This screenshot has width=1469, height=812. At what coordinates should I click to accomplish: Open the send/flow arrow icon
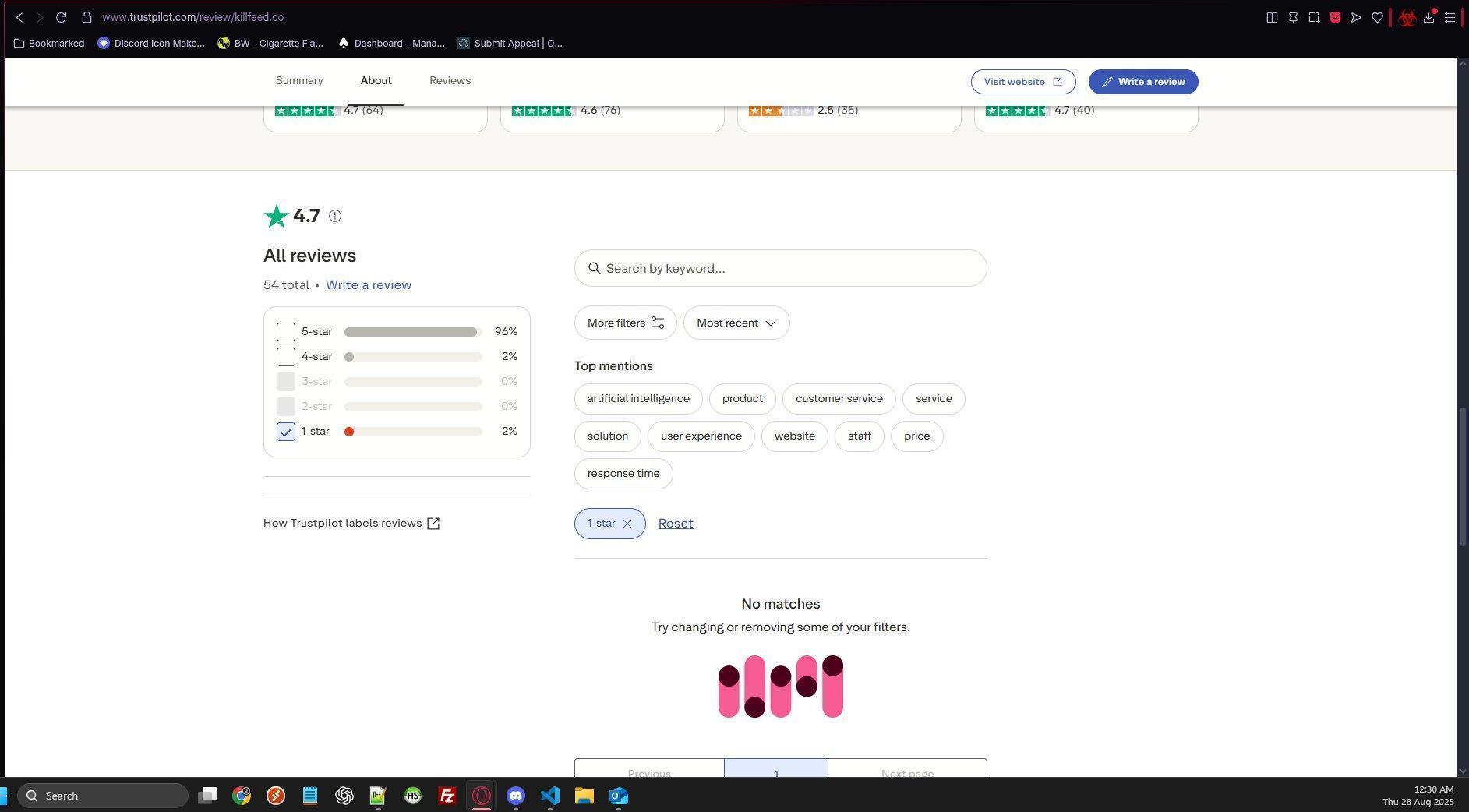coord(1356,17)
